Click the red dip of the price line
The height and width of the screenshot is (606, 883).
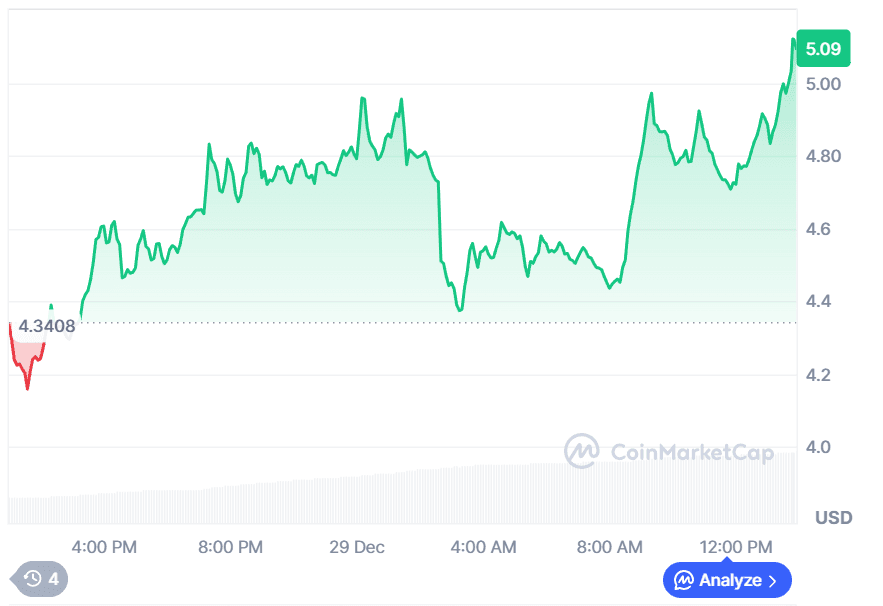(x=27, y=385)
